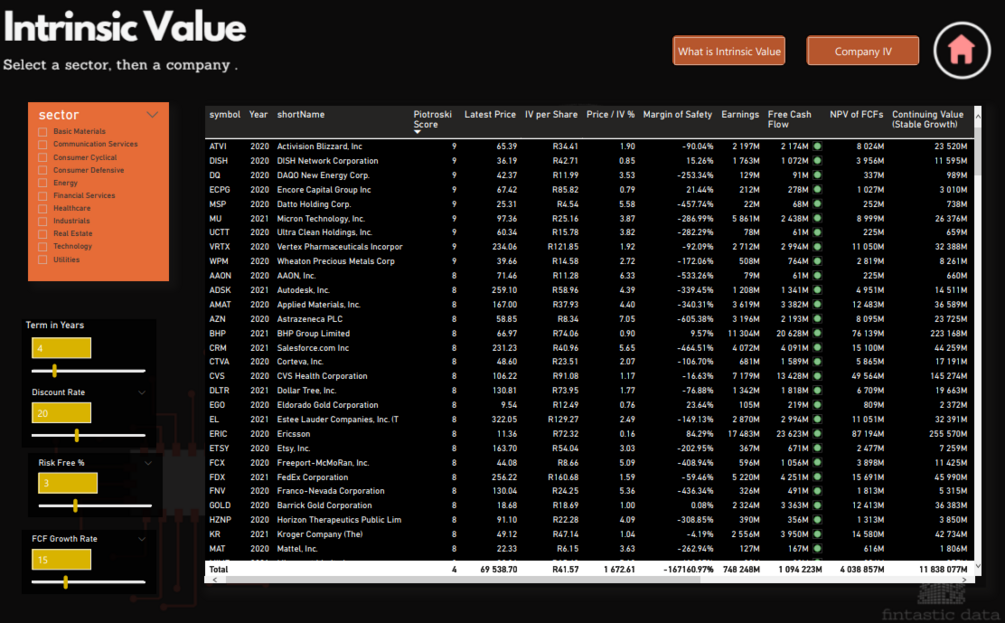
Task: Click the Risk Free % value box
Action: (68, 483)
